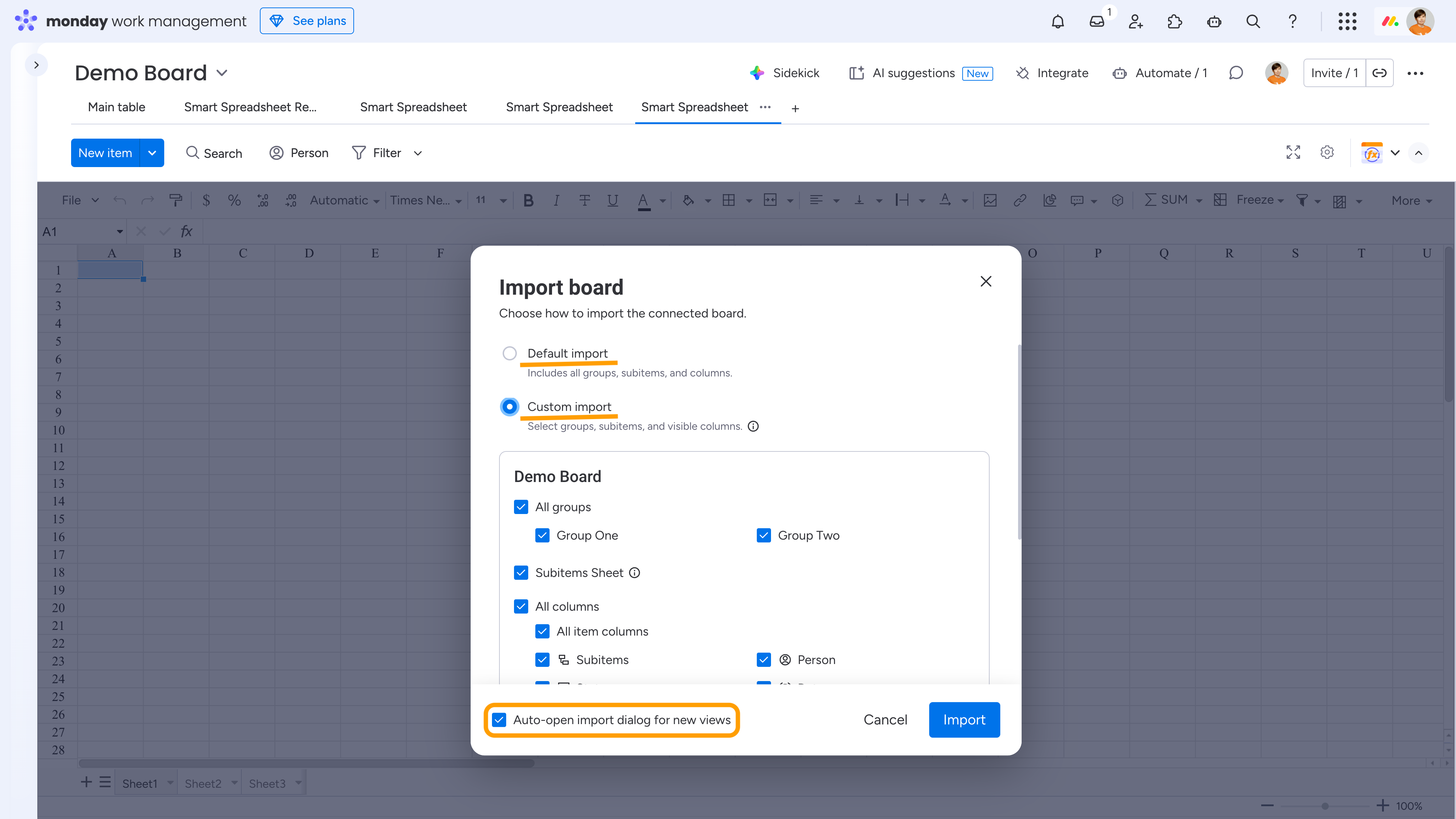Select the Default import radio option
This screenshot has height=819, width=1456.
(509, 353)
